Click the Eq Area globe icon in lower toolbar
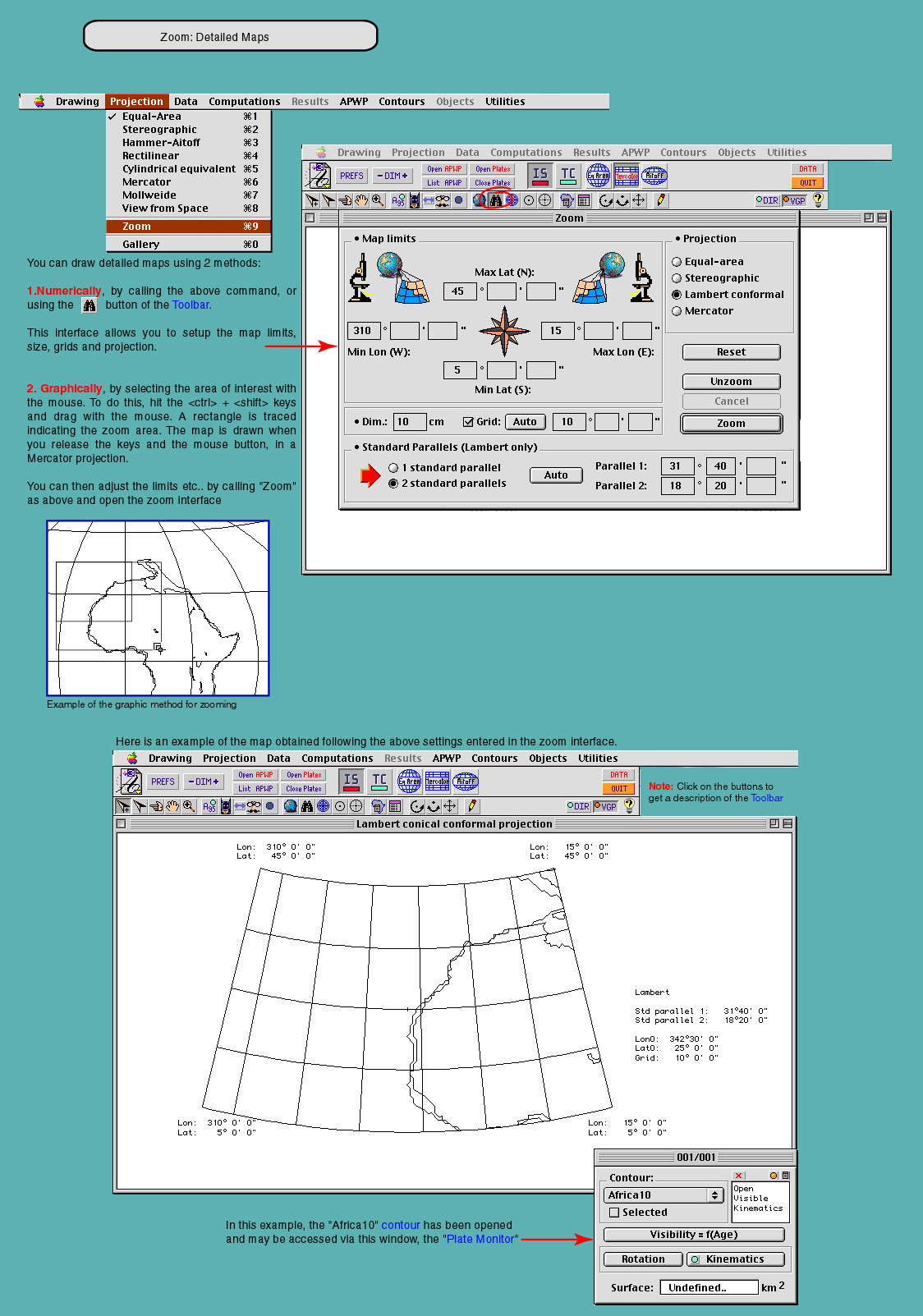923x1316 pixels. [x=409, y=781]
